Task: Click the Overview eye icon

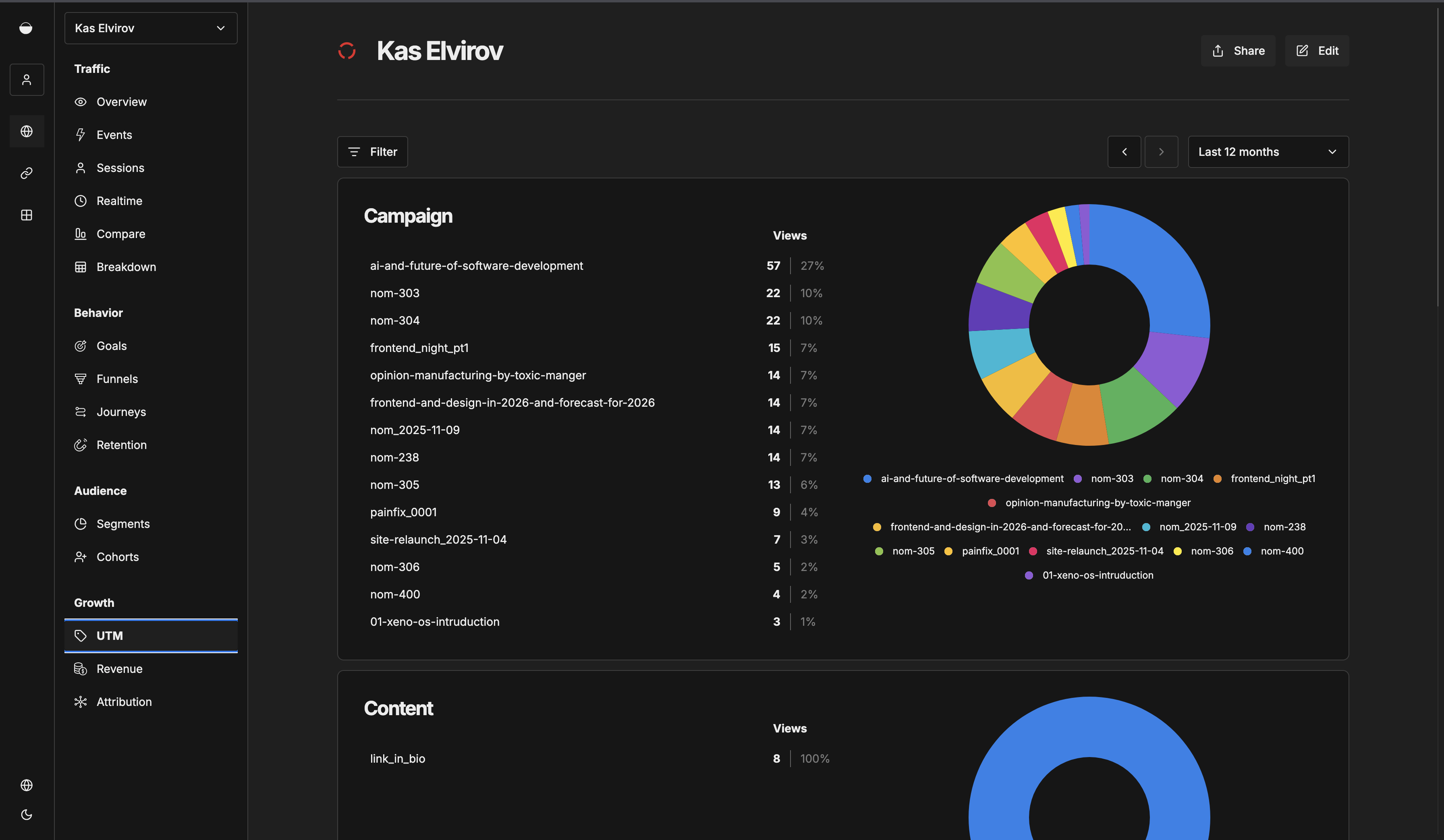Action: click(81, 102)
